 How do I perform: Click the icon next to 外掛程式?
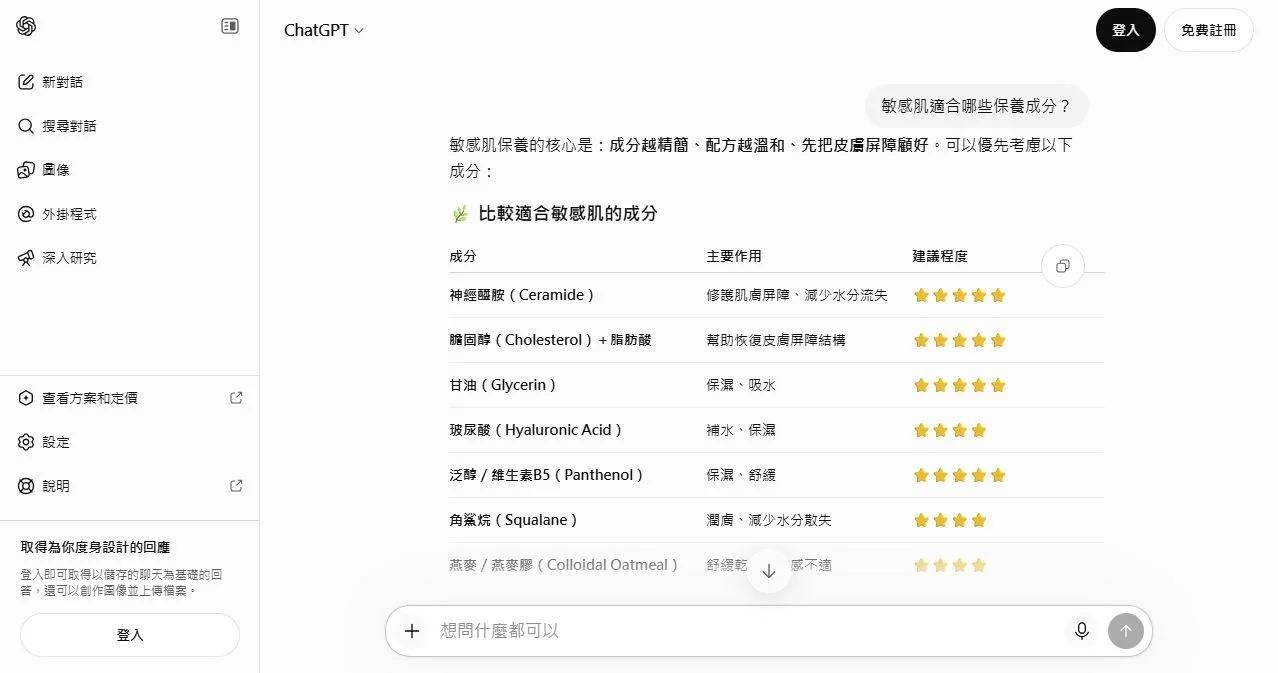point(26,214)
